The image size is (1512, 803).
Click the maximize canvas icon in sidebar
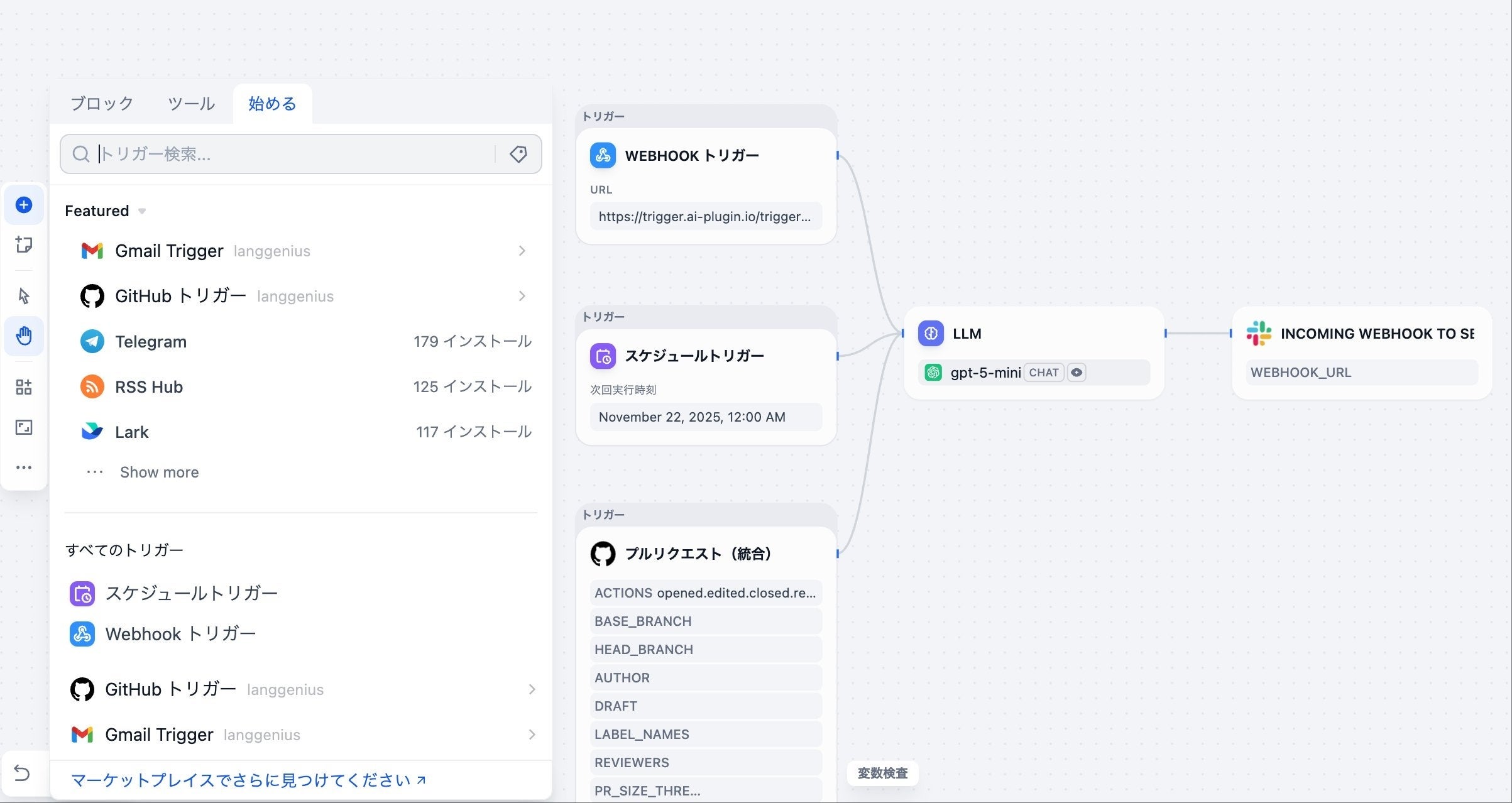point(24,427)
